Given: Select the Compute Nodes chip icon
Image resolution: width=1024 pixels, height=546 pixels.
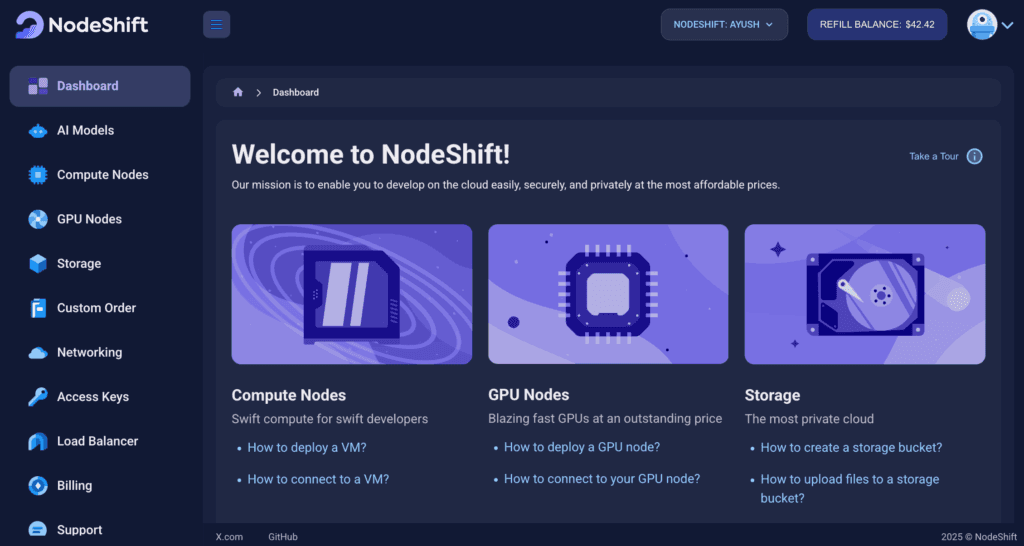Looking at the screenshot, I should (x=38, y=175).
